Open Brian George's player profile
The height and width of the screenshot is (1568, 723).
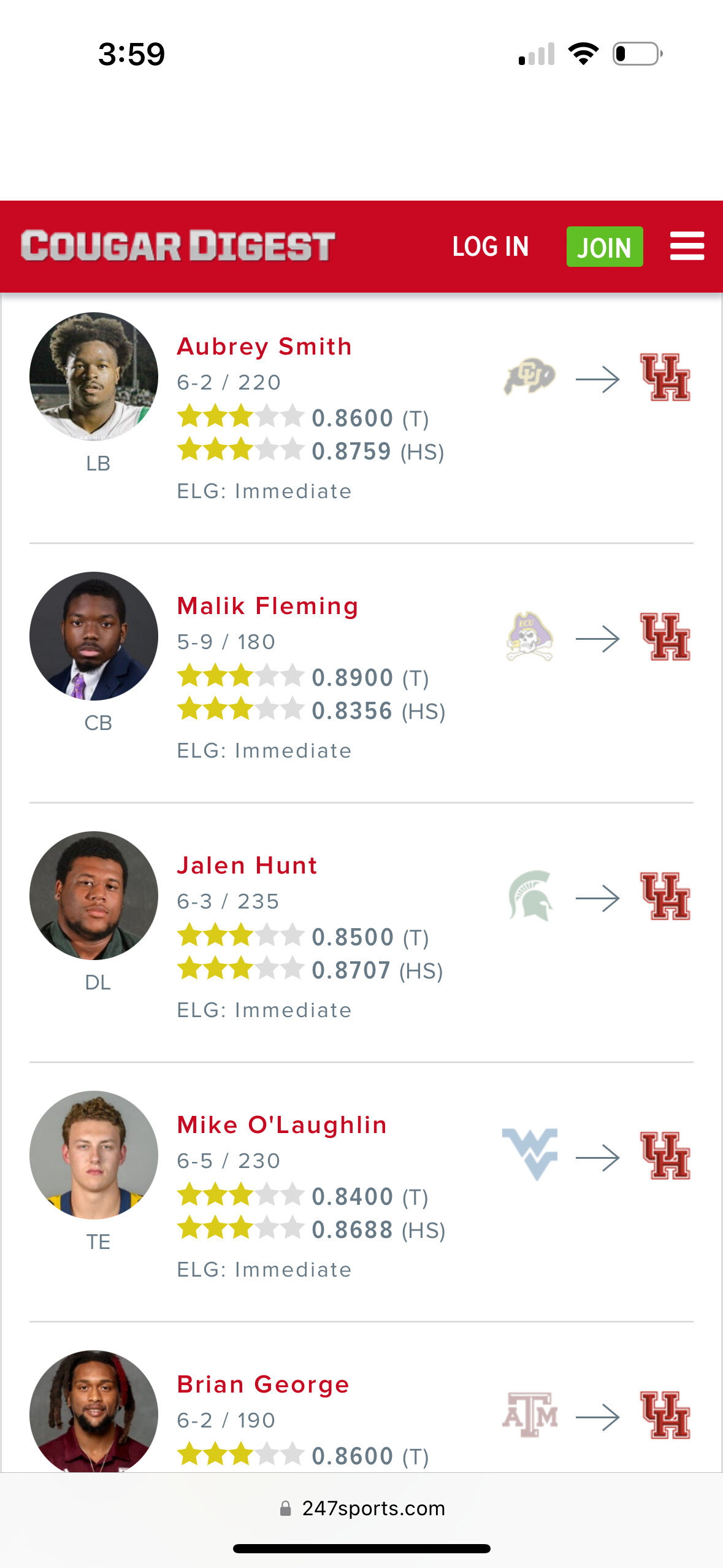pyautogui.click(x=263, y=1385)
